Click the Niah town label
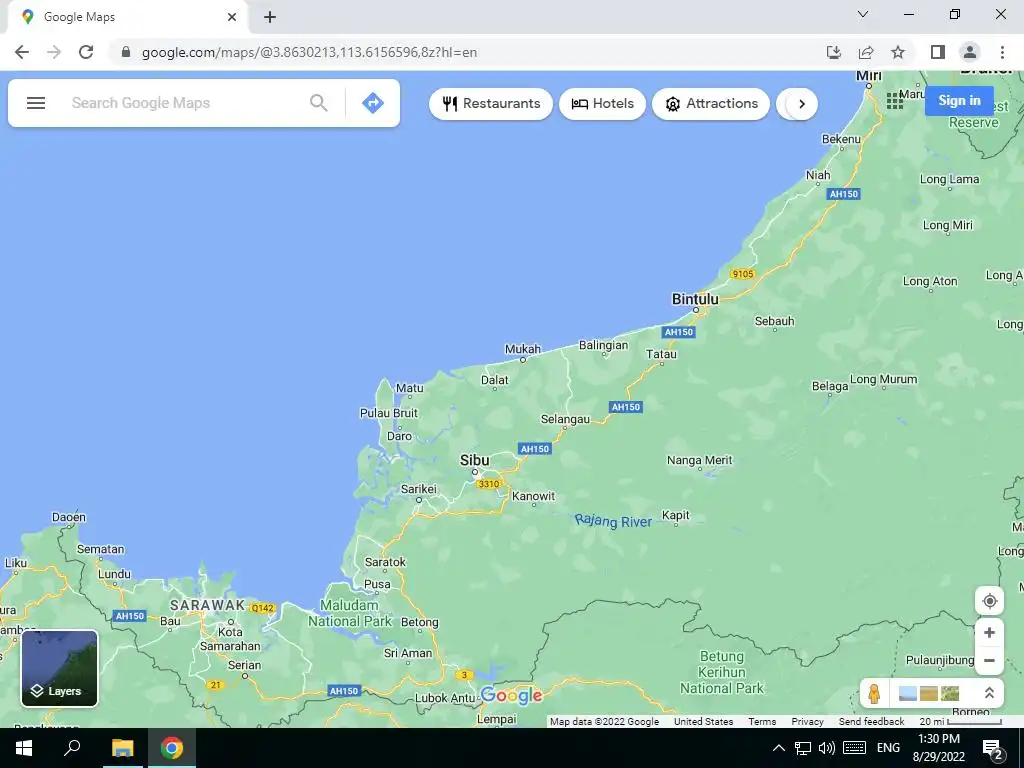This screenshot has height=768, width=1024. [818, 175]
